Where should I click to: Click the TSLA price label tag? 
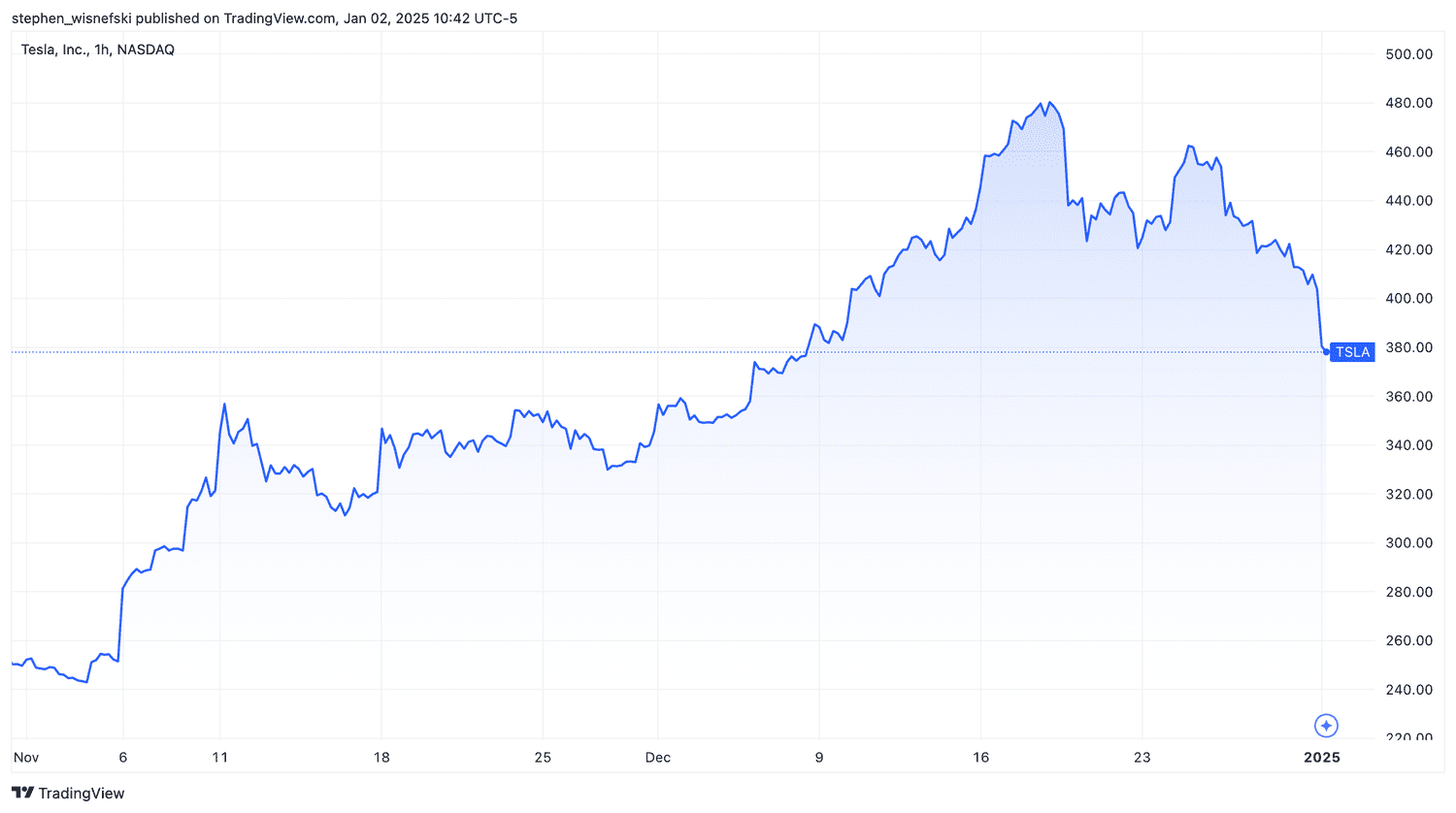pyautogui.click(x=1352, y=352)
